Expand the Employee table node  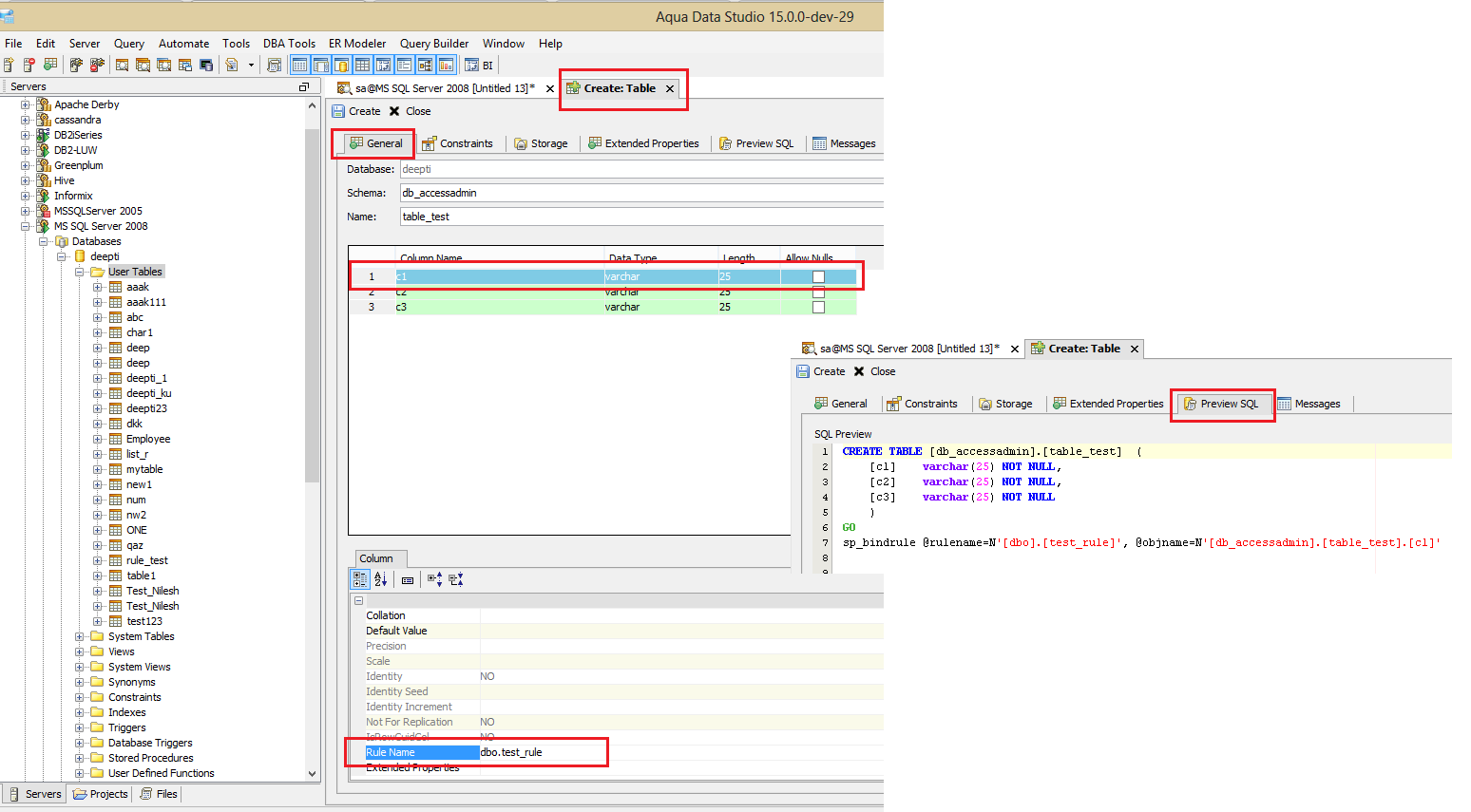pyautogui.click(x=98, y=439)
